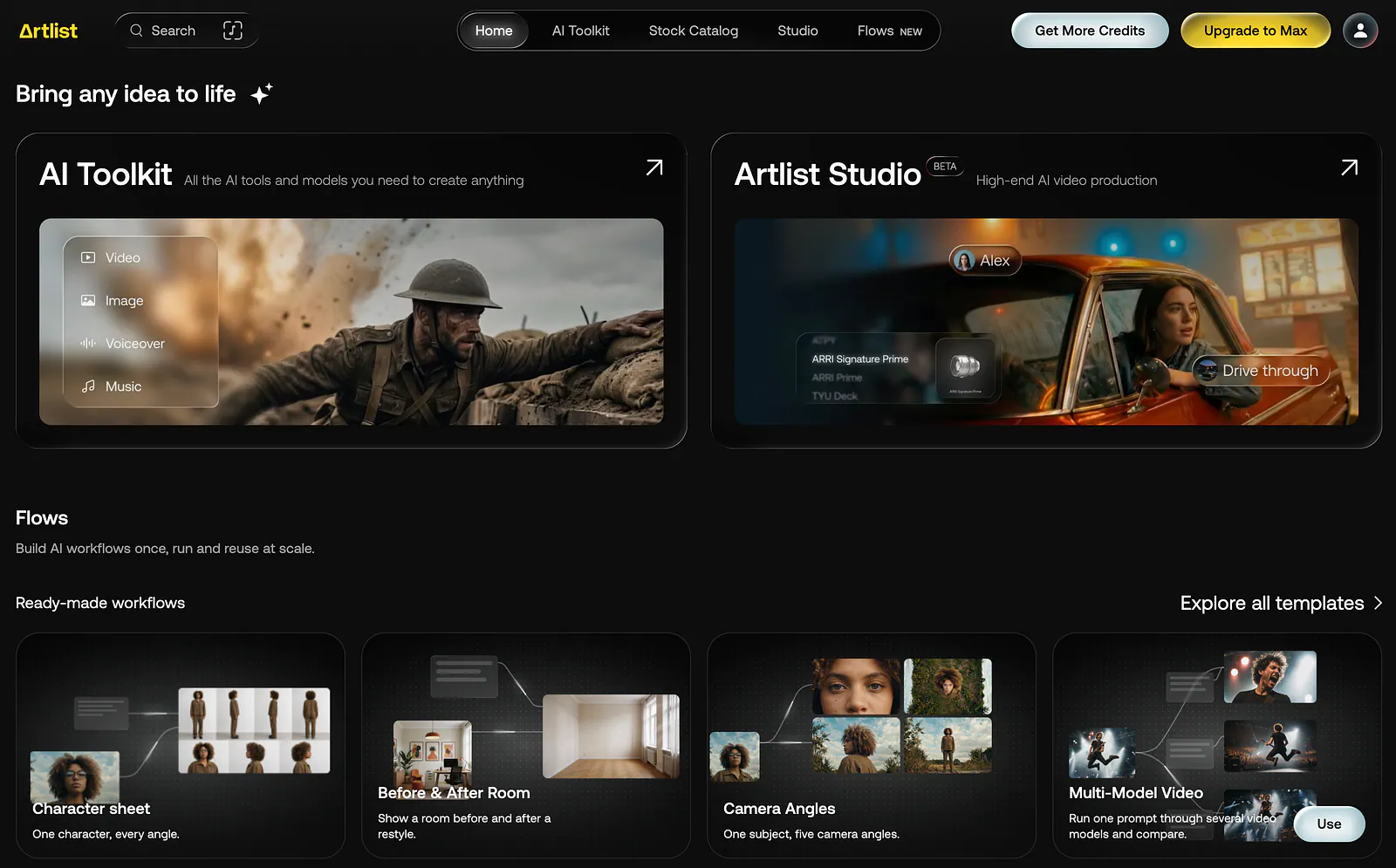Click the close-up face image in Camera Angles
The width and height of the screenshot is (1396, 868).
[857, 687]
